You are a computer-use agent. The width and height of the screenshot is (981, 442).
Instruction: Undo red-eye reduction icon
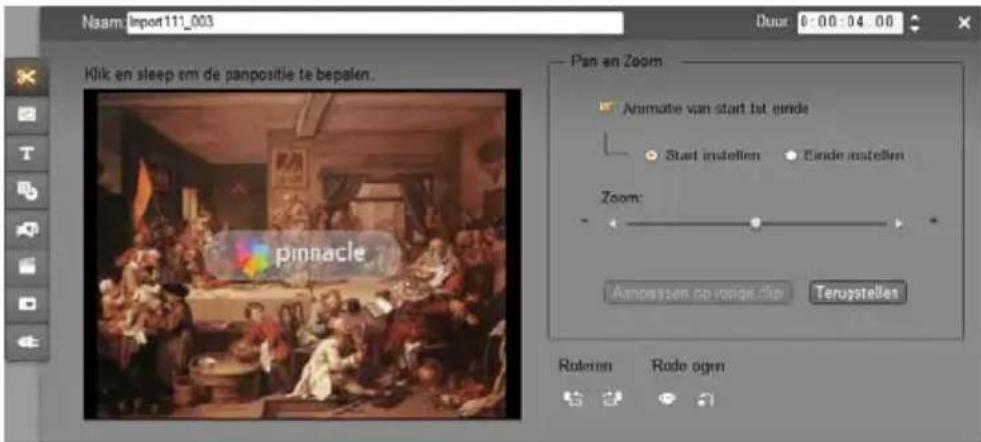pos(705,399)
